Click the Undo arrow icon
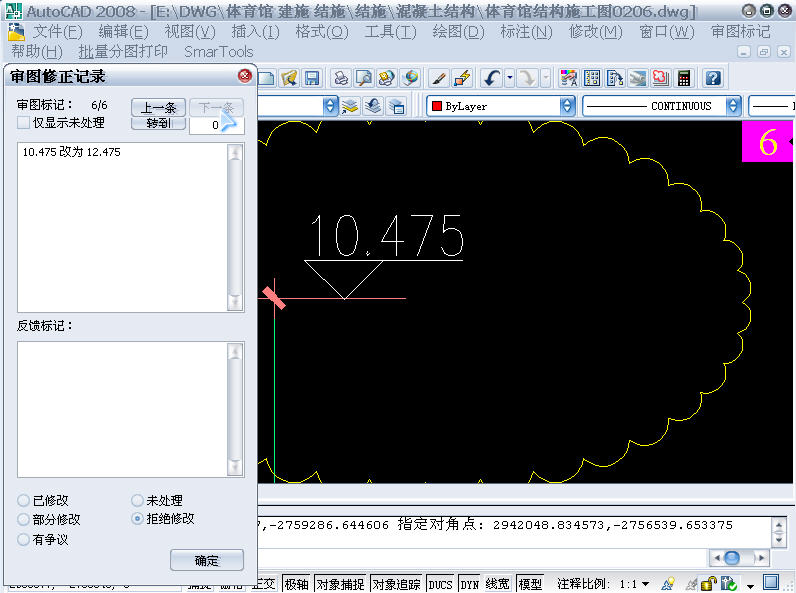 (x=492, y=78)
